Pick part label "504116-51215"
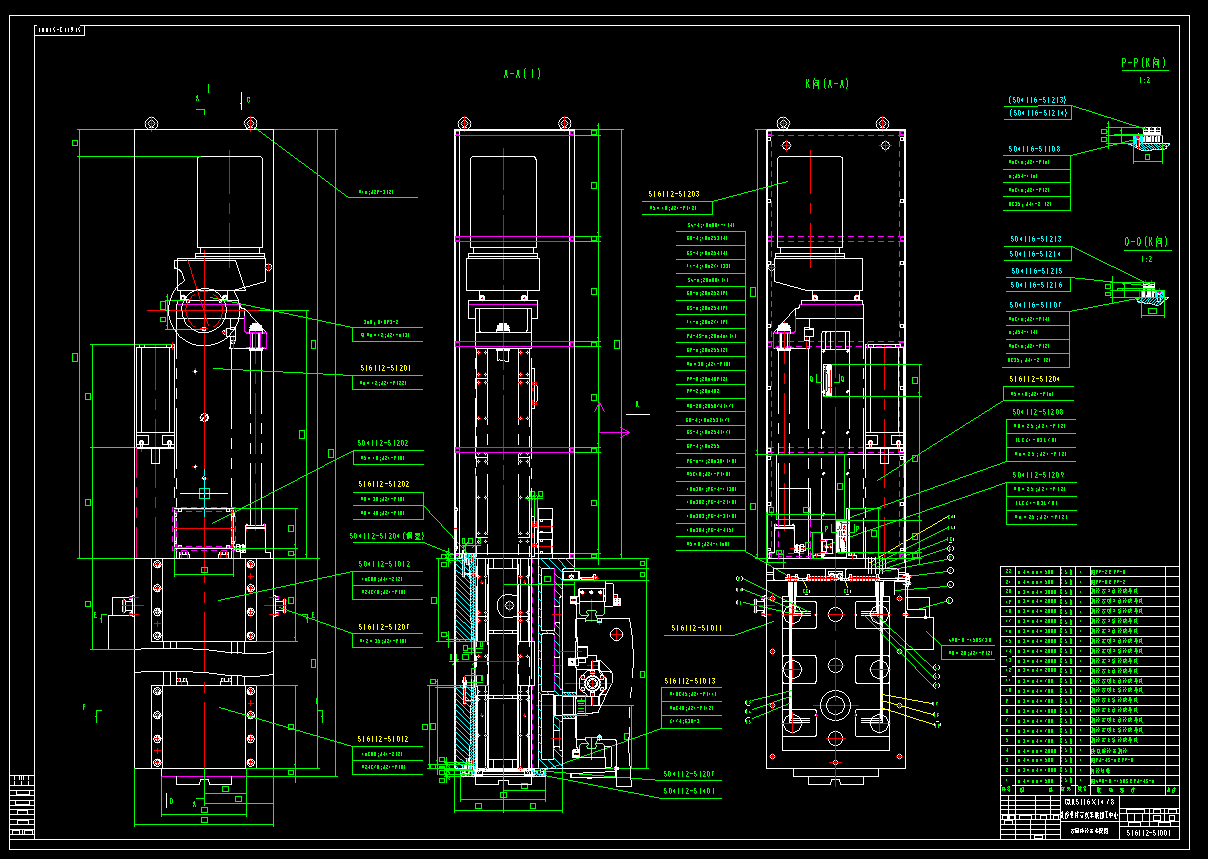This screenshot has width=1208, height=859. coord(1037,271)
